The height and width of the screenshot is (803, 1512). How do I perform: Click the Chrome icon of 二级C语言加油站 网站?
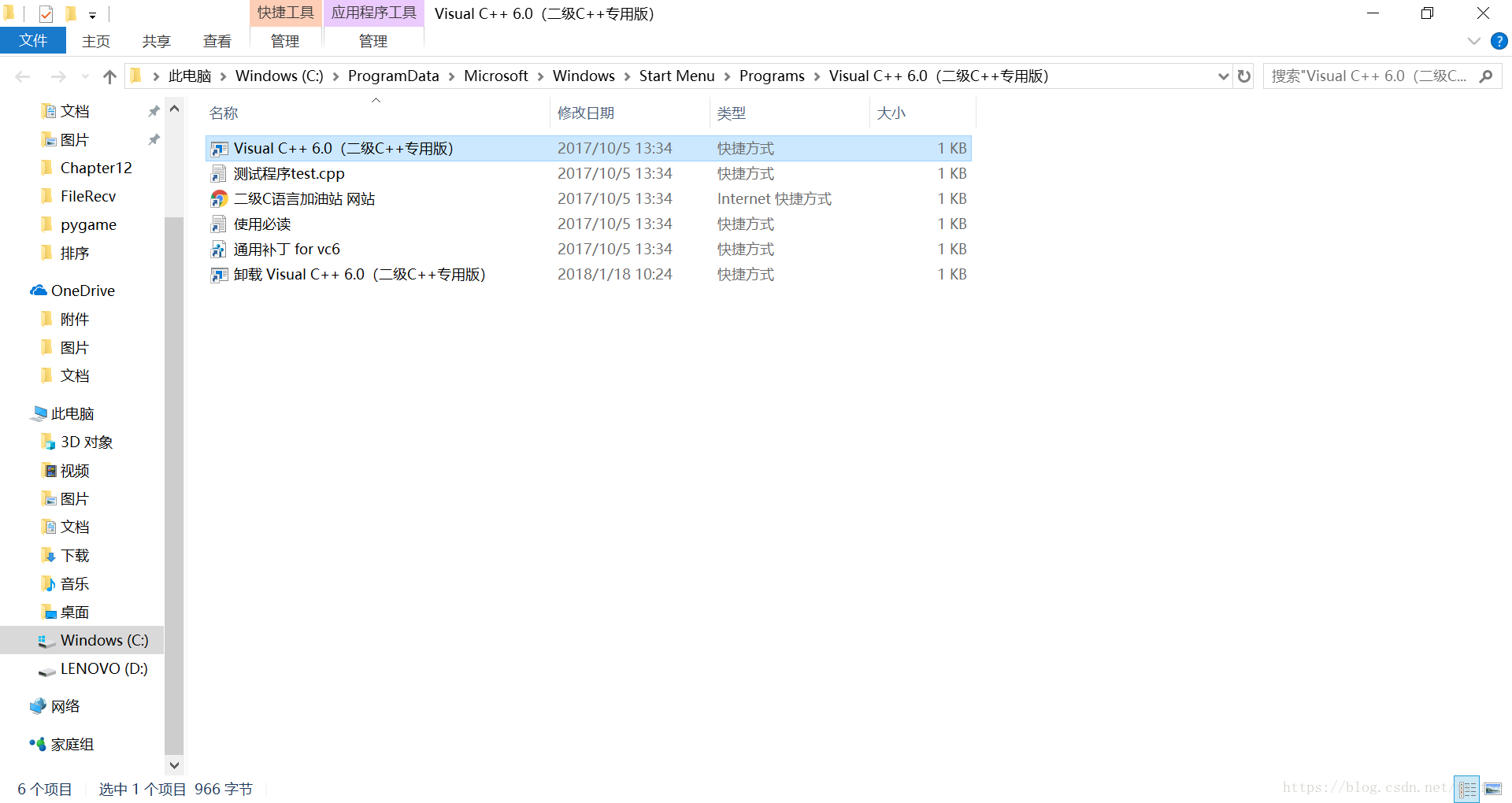click(x=219, y=199)
